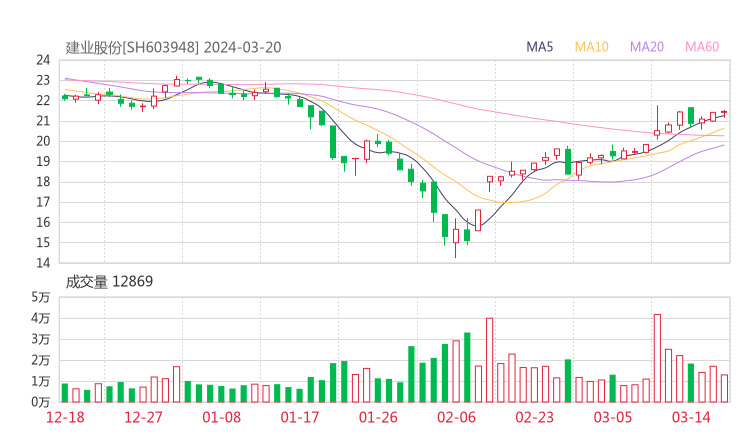Click the volume axis label 0万
The image size is (740, 440).
tap(41, 402)
